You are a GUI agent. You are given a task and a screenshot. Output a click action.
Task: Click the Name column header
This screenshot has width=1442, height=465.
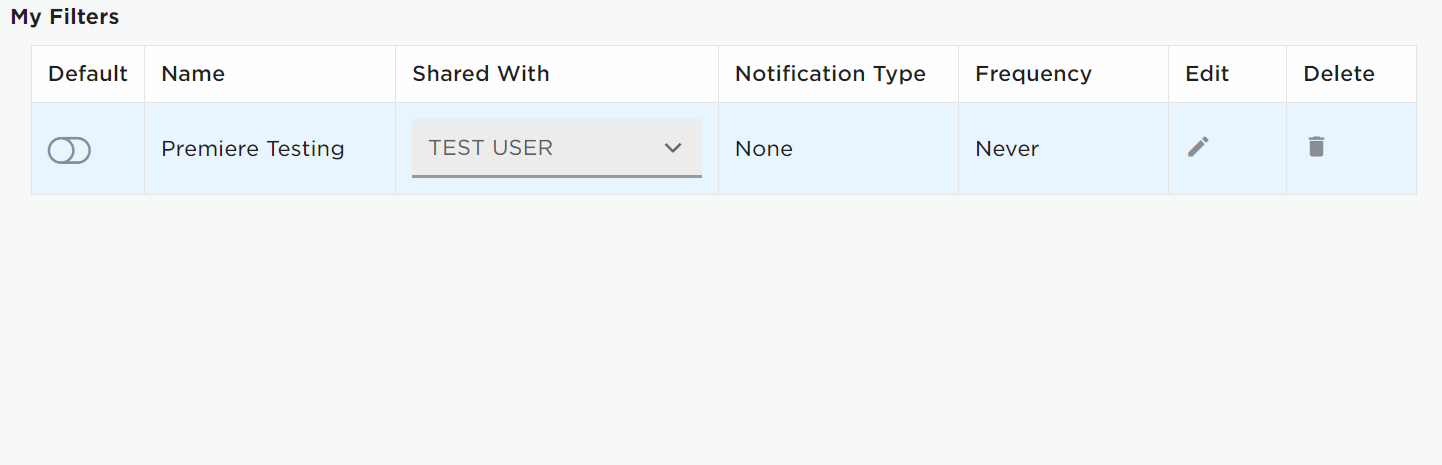pyautogui.click(x=193, y=74)
